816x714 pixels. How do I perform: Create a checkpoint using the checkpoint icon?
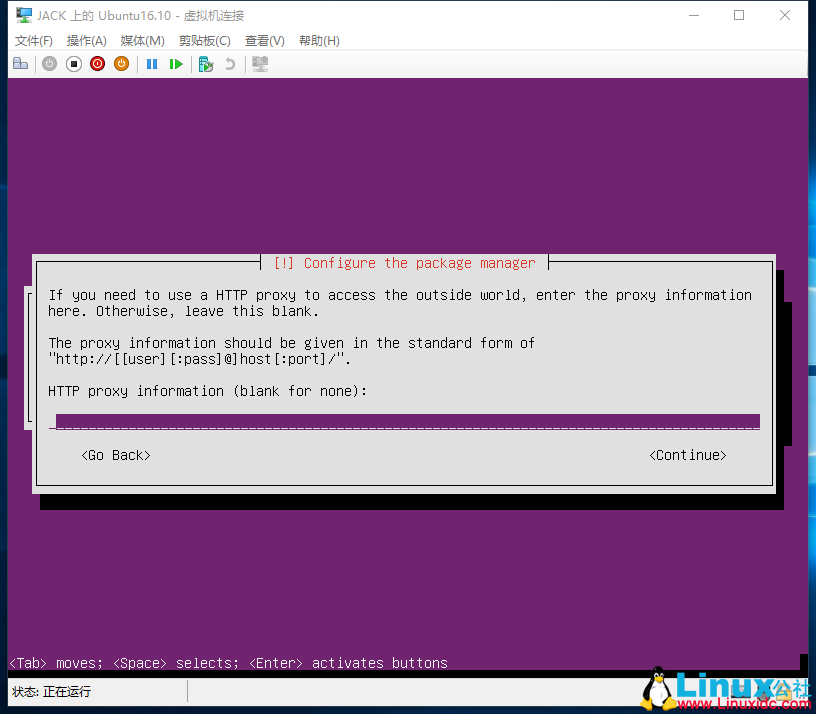tap(205, 63)
